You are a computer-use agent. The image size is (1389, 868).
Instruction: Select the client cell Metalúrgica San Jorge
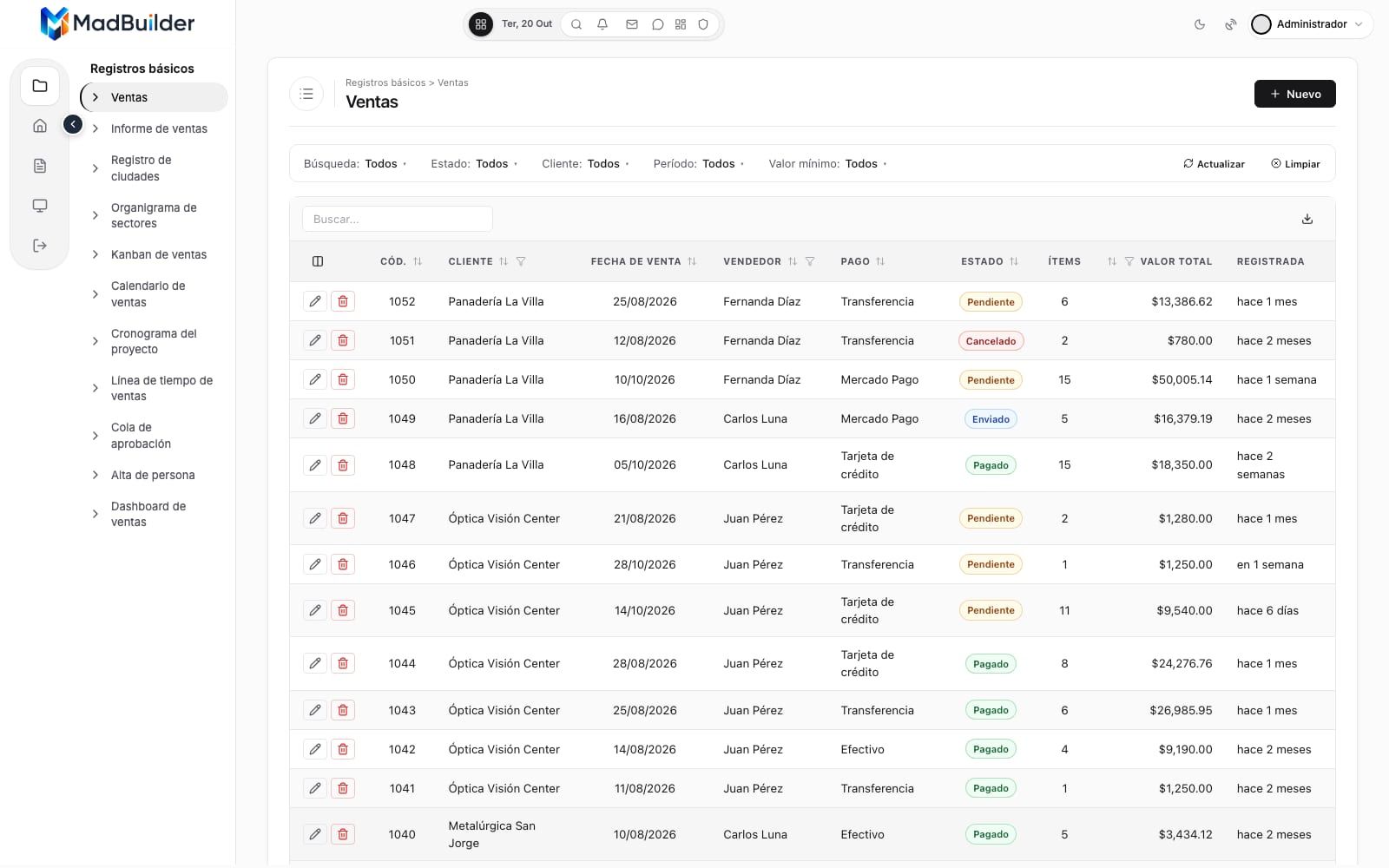tap(492, 834)
